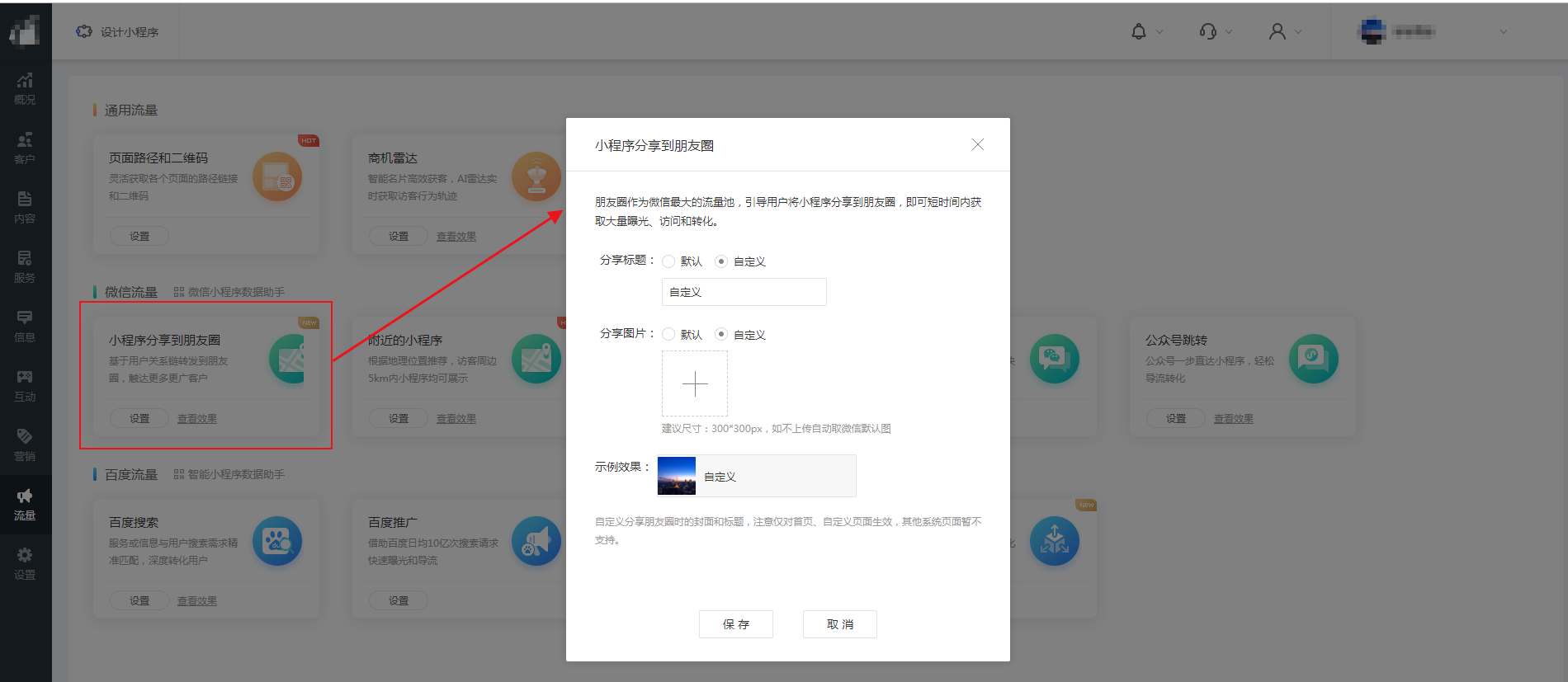Click 设置 under 小程序分享到朋友圈
The width and height of the screenshot is (1568, 682).
[x=139, y=419]
